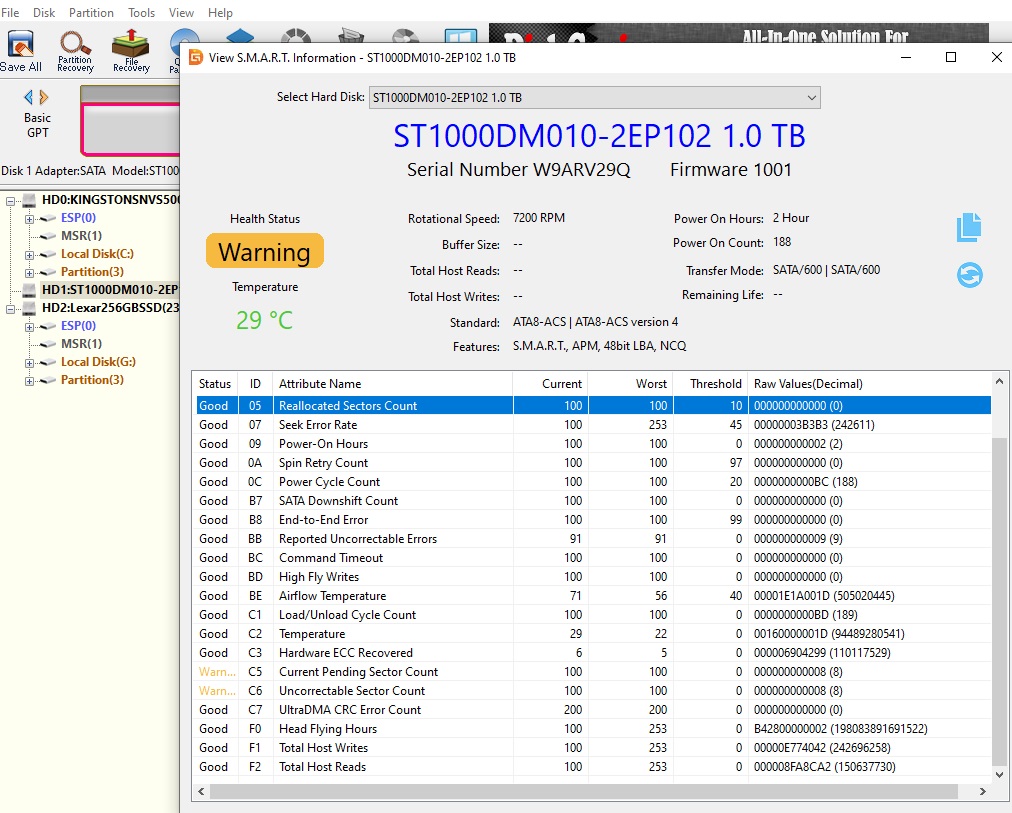Select the Head Flying Hours row
Image resolution: width=1012 pixels, height=813 pixels.
pyautogui.click(x=592, y=729)
